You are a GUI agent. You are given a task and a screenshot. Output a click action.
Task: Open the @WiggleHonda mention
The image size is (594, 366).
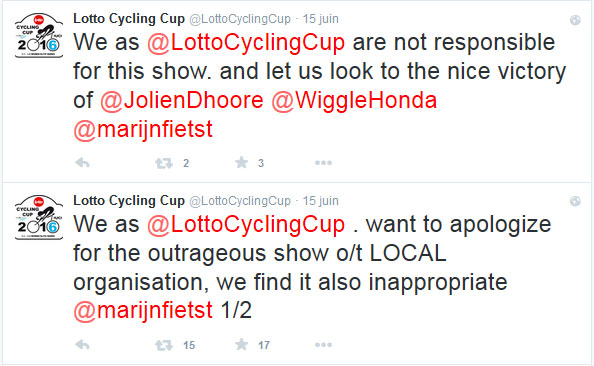354,100
